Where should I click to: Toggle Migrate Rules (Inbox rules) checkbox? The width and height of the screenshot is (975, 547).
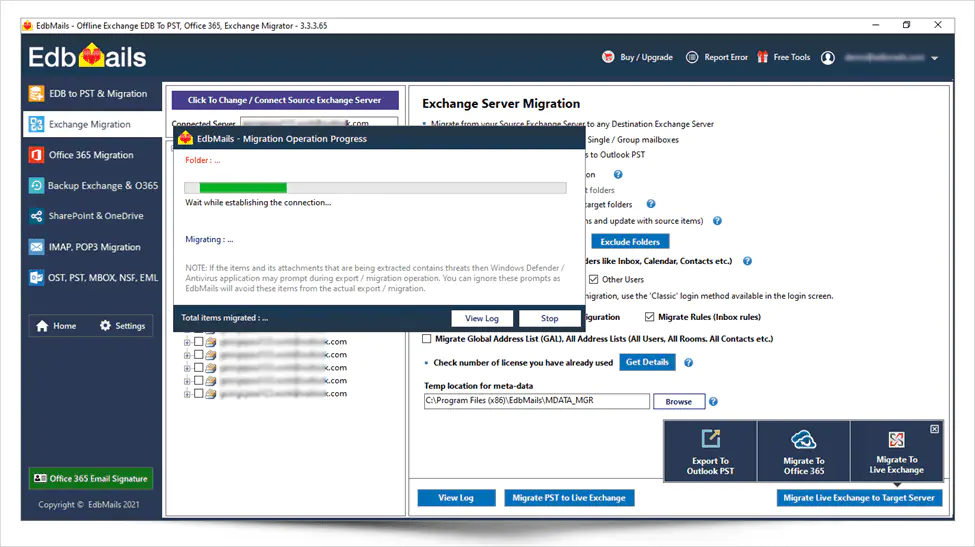point(650,317)
